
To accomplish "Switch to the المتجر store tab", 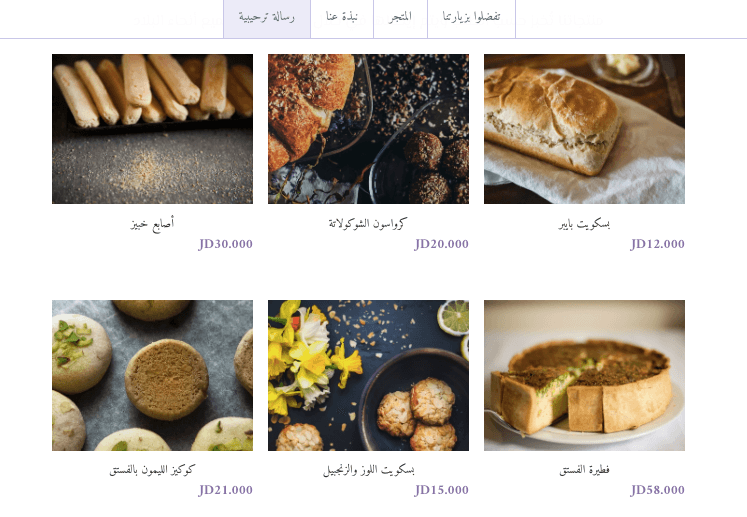I will pyautogui.click(x=400, y=18).
